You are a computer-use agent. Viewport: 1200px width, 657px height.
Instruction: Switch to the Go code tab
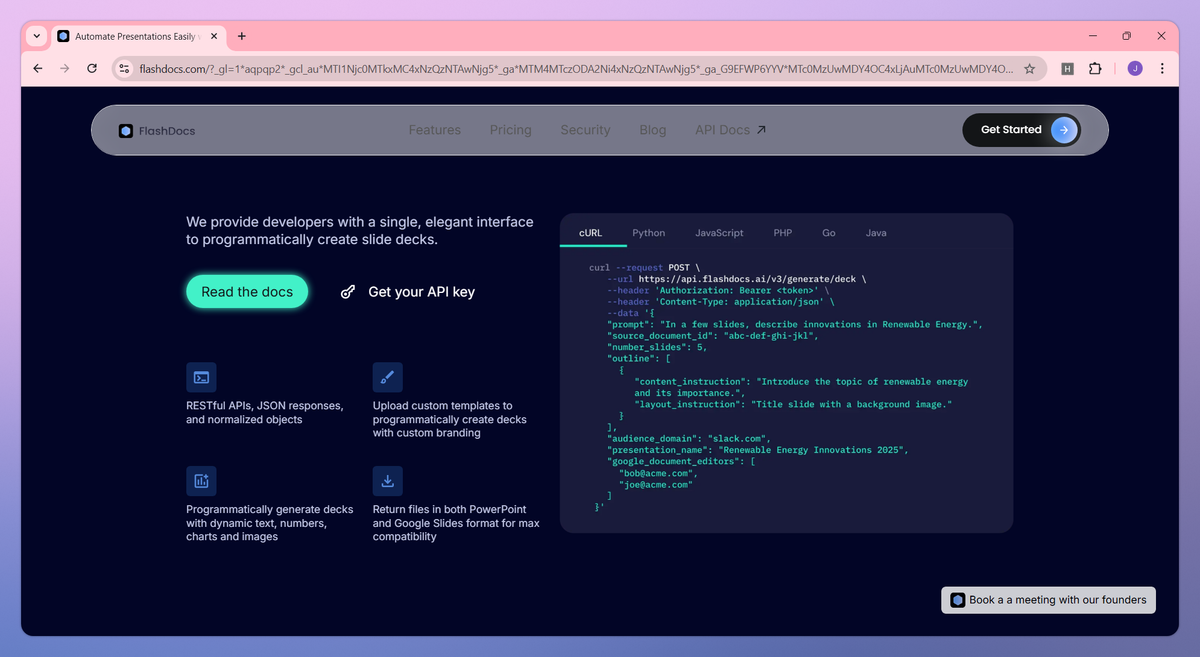point(829,233)
